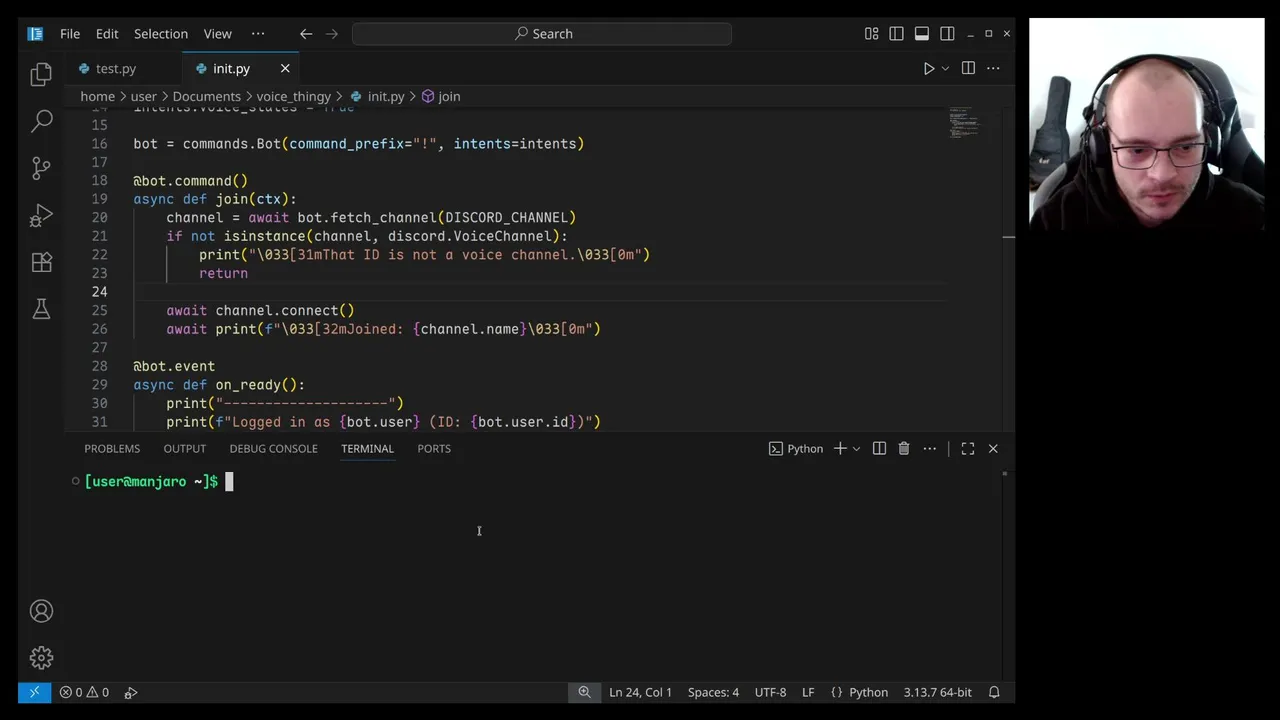Open the View menu
Screen dimensions: 1280x720
[x=217, y=33]
